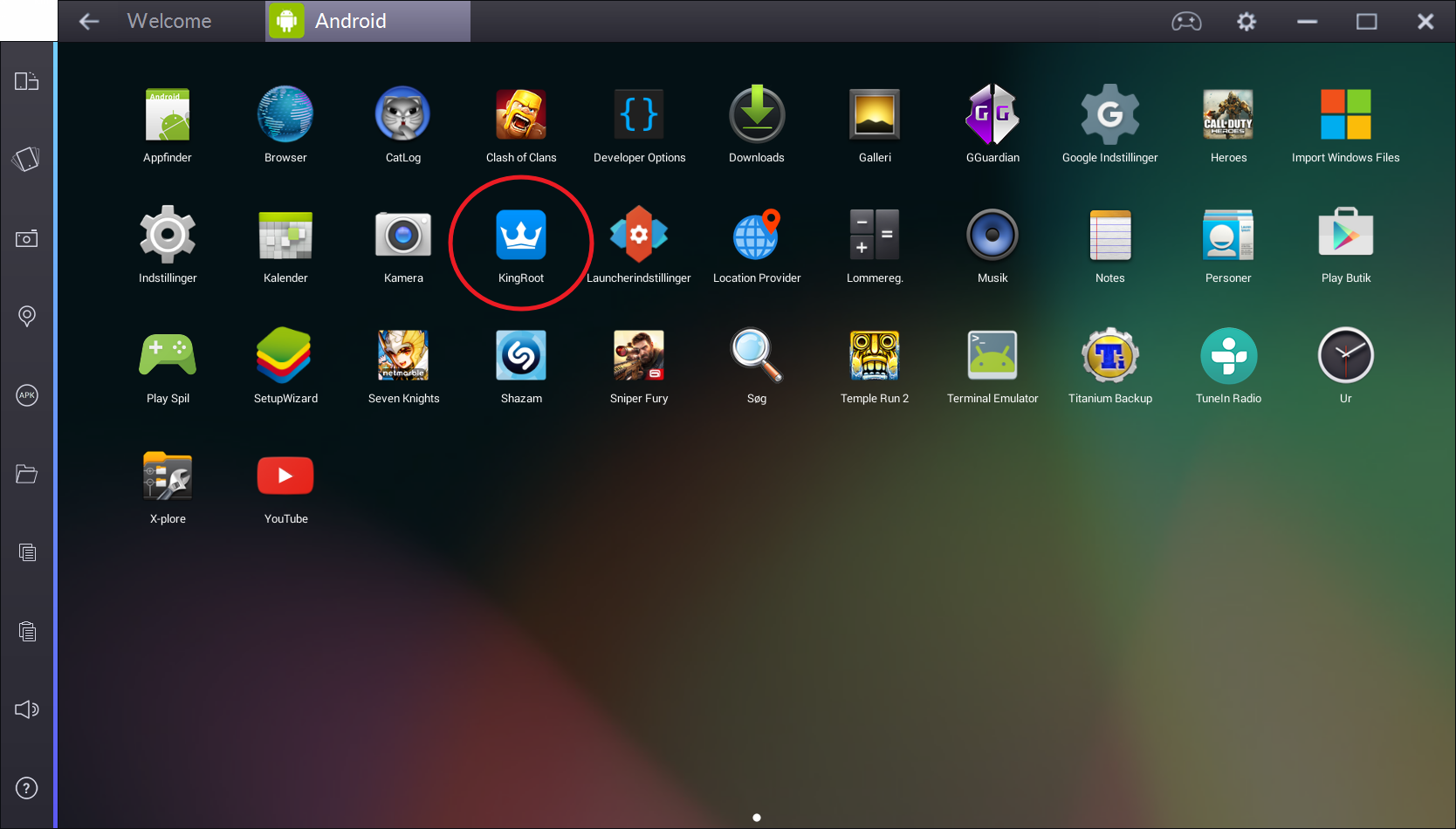Open the Downloads app
Image resolution: width=1456 pixels, height=829 pixels.
[757, 114]
